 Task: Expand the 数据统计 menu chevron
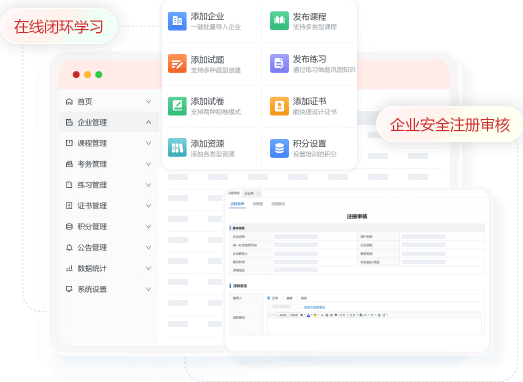click(148, 268)
